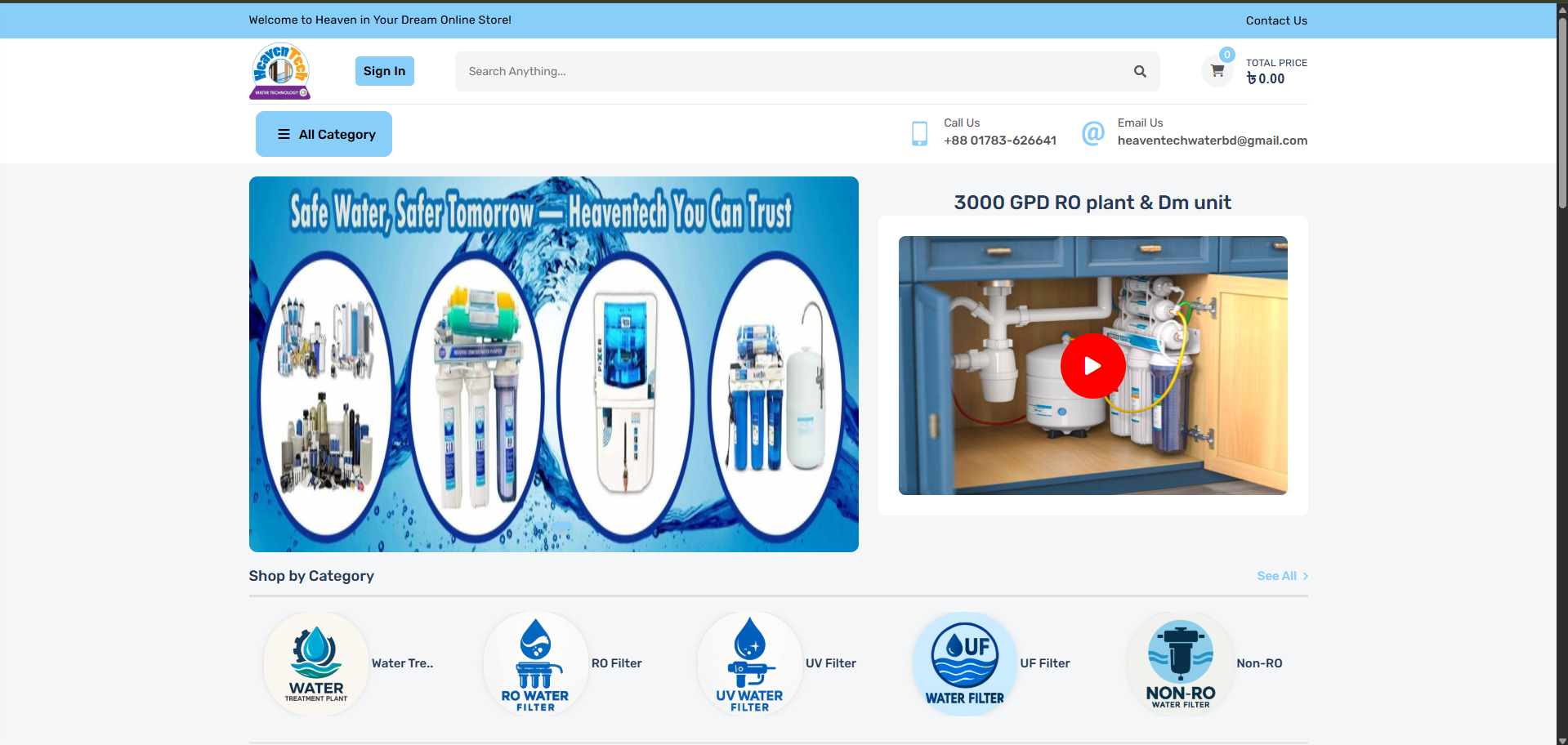
Task: Click the HeavenTech logo
Action: (x=279, y=71)
